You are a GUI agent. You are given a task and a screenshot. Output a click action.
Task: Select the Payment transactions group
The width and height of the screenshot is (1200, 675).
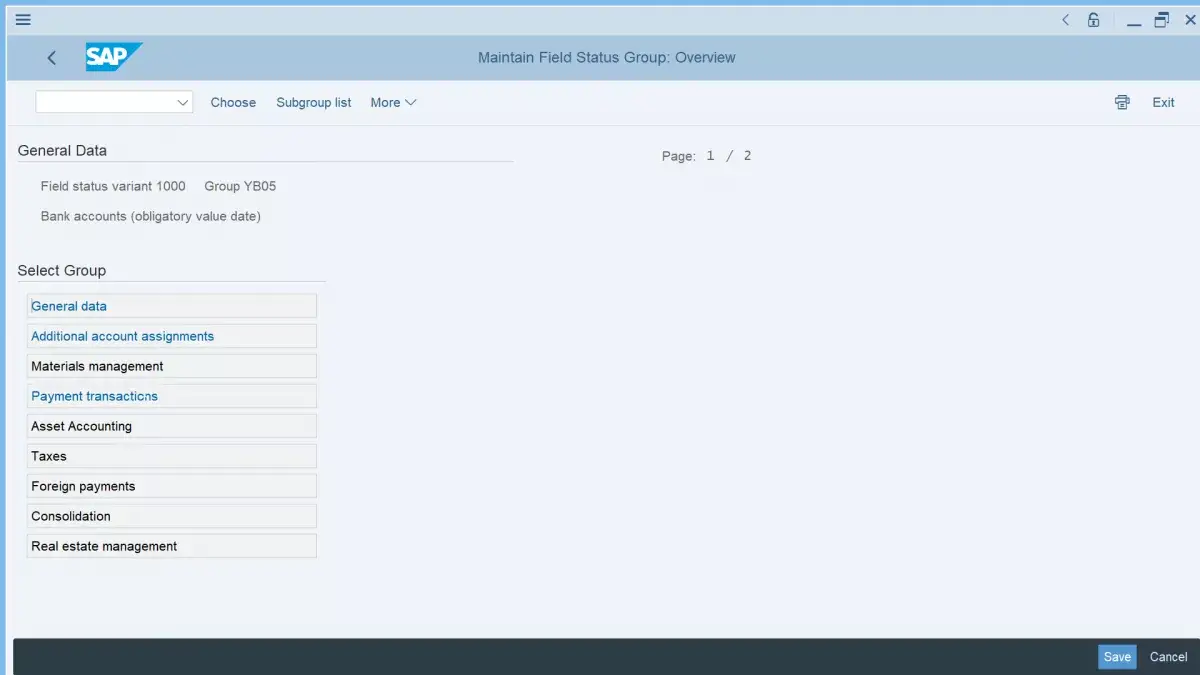172,396
